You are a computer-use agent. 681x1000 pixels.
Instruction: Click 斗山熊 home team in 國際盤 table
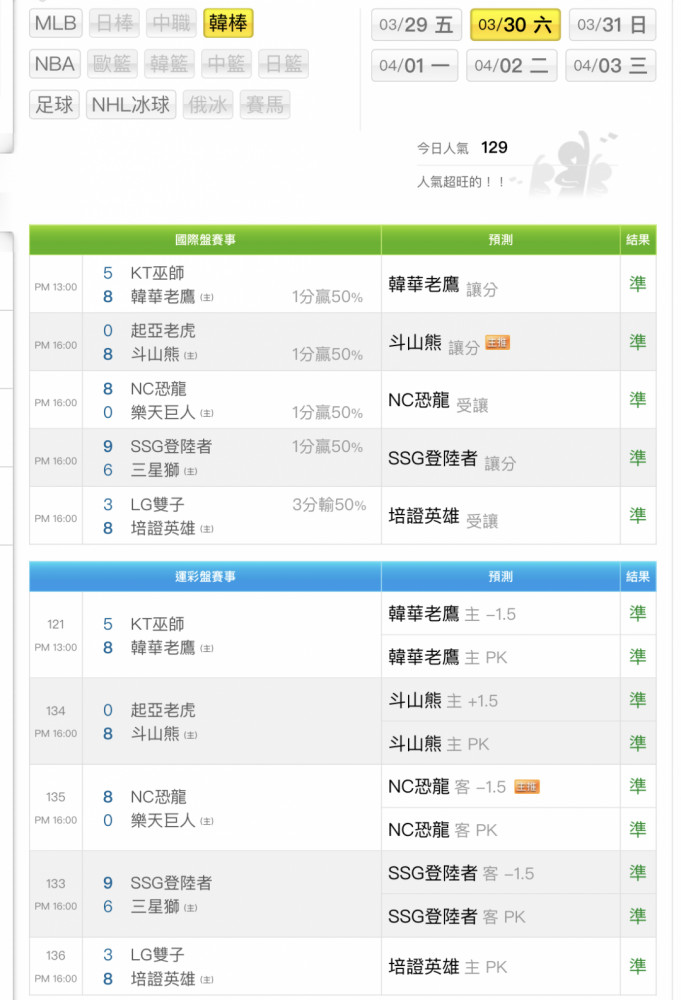(x=155, y=354)
